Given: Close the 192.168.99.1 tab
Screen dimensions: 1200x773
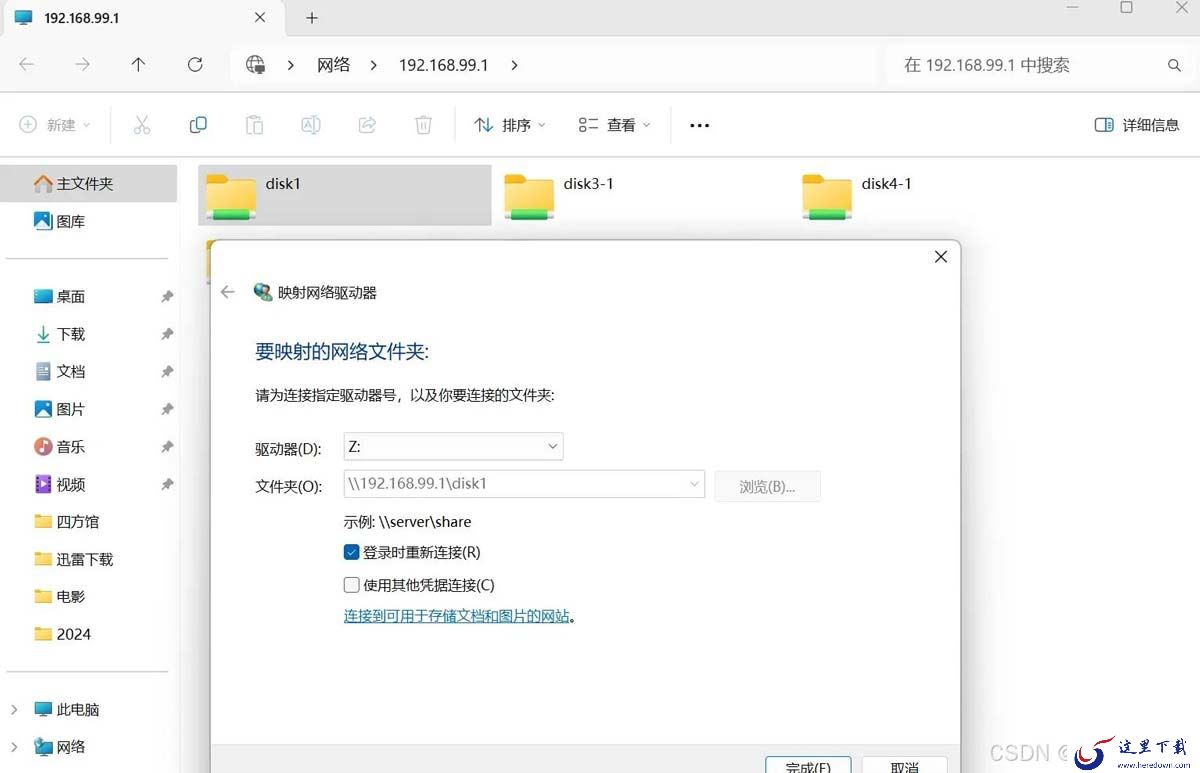Looking at the screenshot, I should coord(260,18).
